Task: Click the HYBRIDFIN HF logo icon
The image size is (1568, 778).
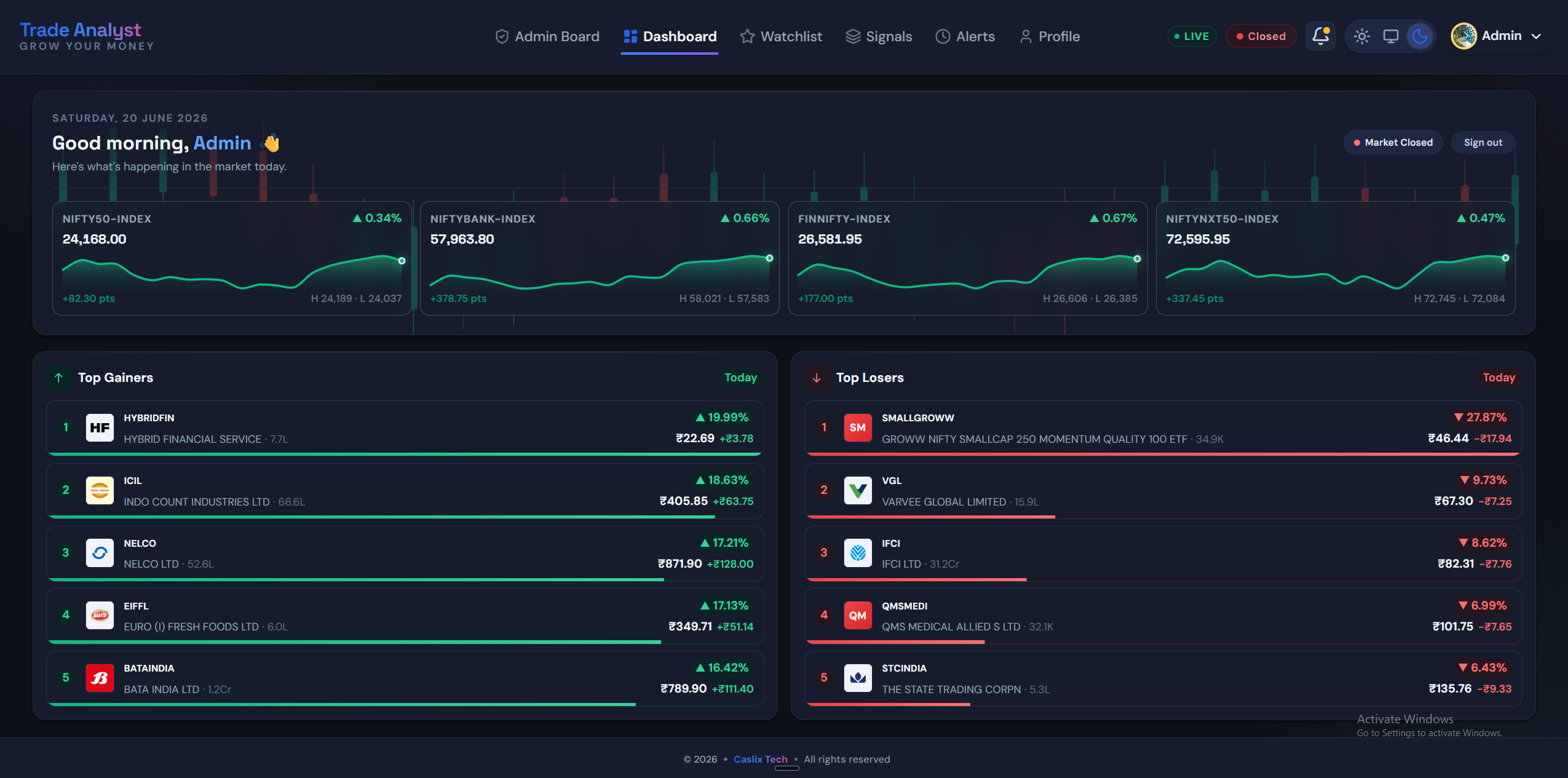Action: click(100, 427)
